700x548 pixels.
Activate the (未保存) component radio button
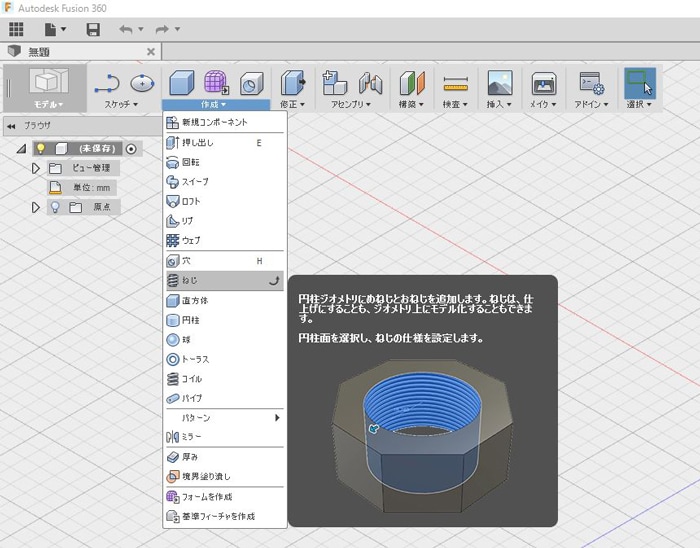[x=131, y=149]
